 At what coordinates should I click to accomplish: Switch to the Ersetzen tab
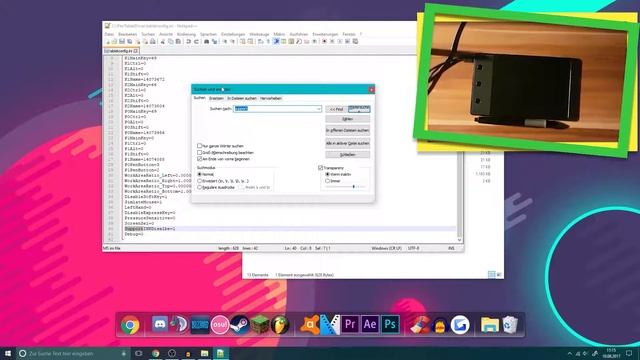(216, 98)
